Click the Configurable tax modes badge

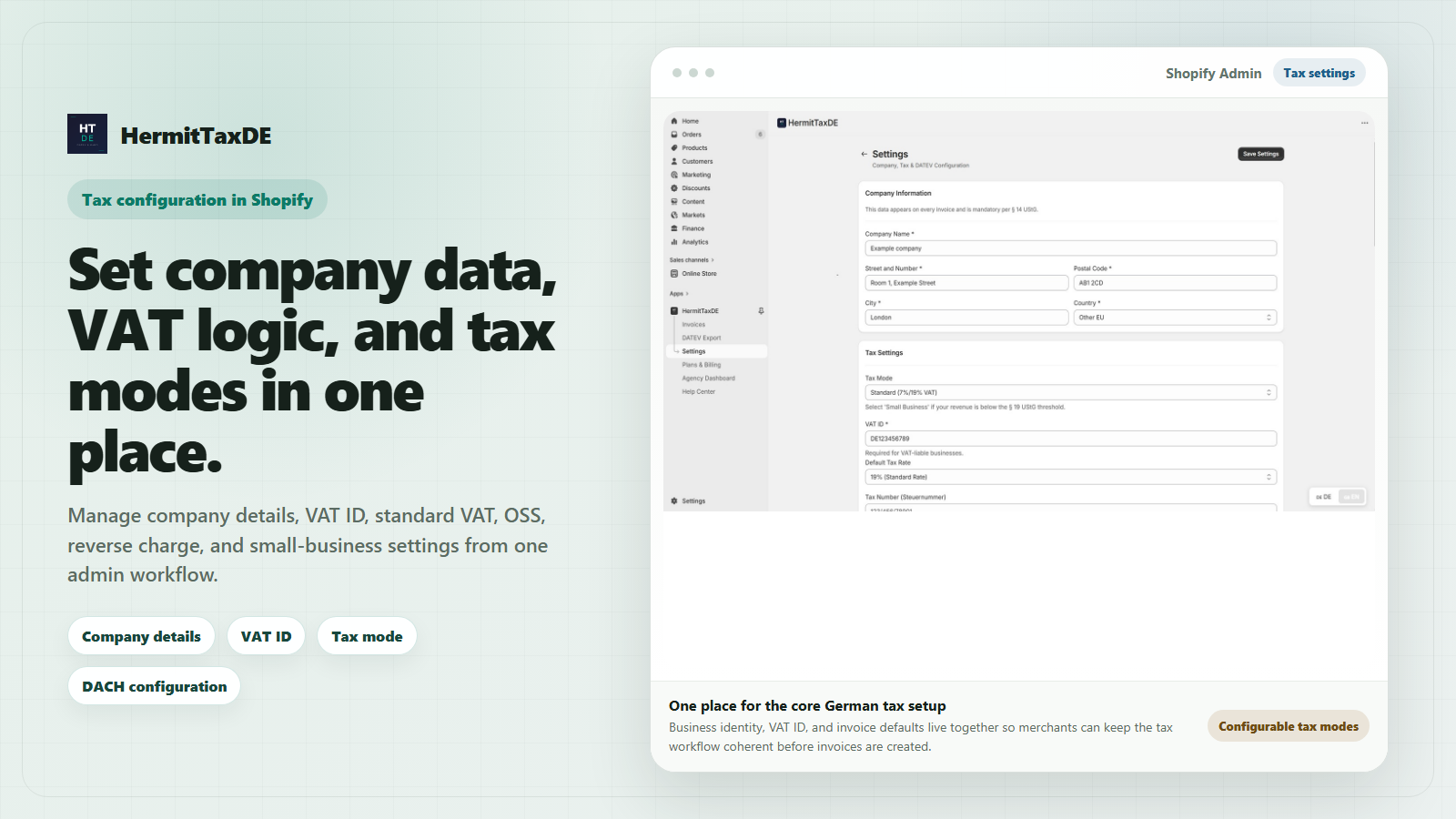(x=1288, y=726)
